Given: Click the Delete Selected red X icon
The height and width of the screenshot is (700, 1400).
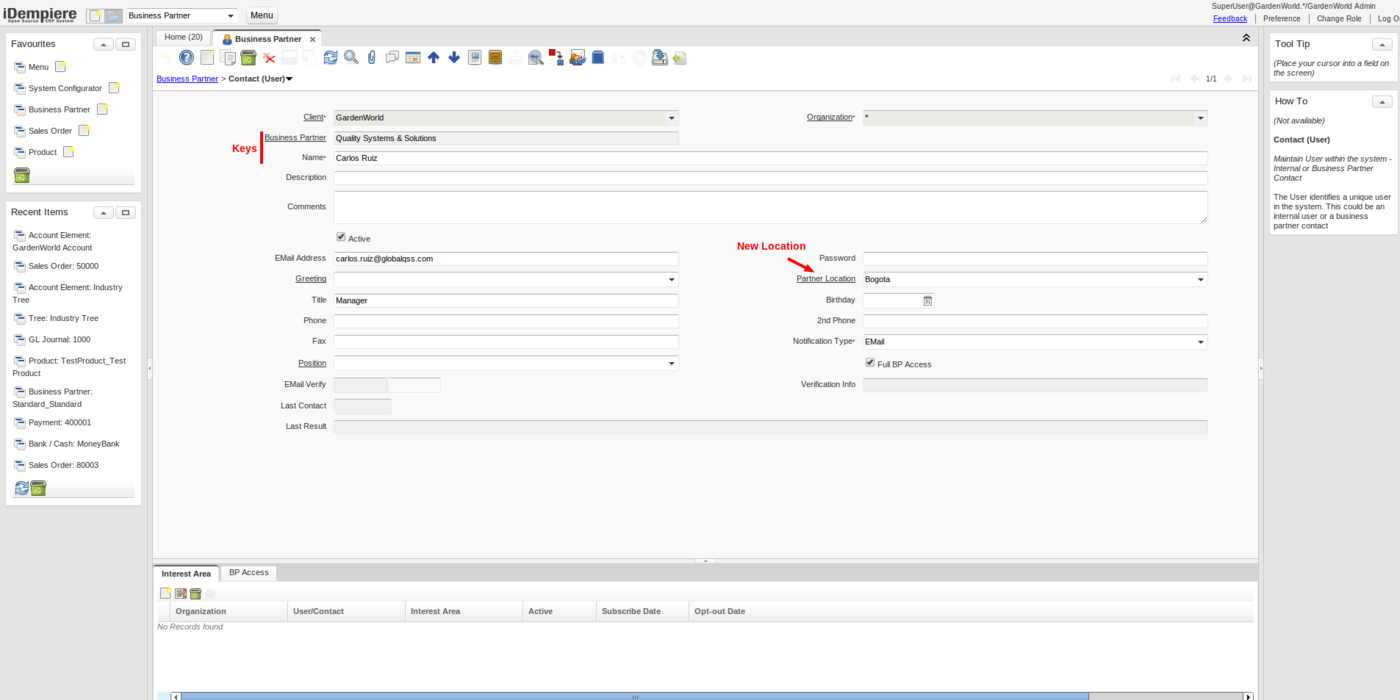Looking at the screenshot, I should coord(269,58).
